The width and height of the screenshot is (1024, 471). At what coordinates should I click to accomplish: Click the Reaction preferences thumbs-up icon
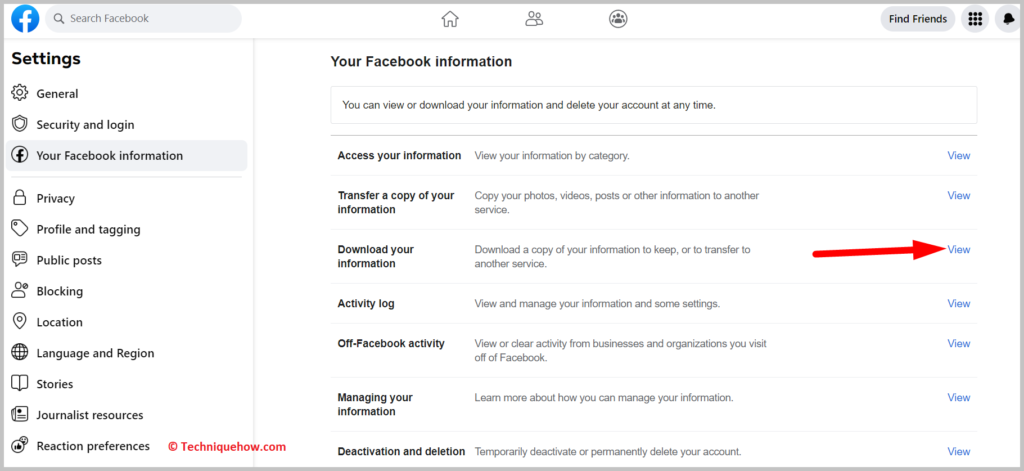20,445
